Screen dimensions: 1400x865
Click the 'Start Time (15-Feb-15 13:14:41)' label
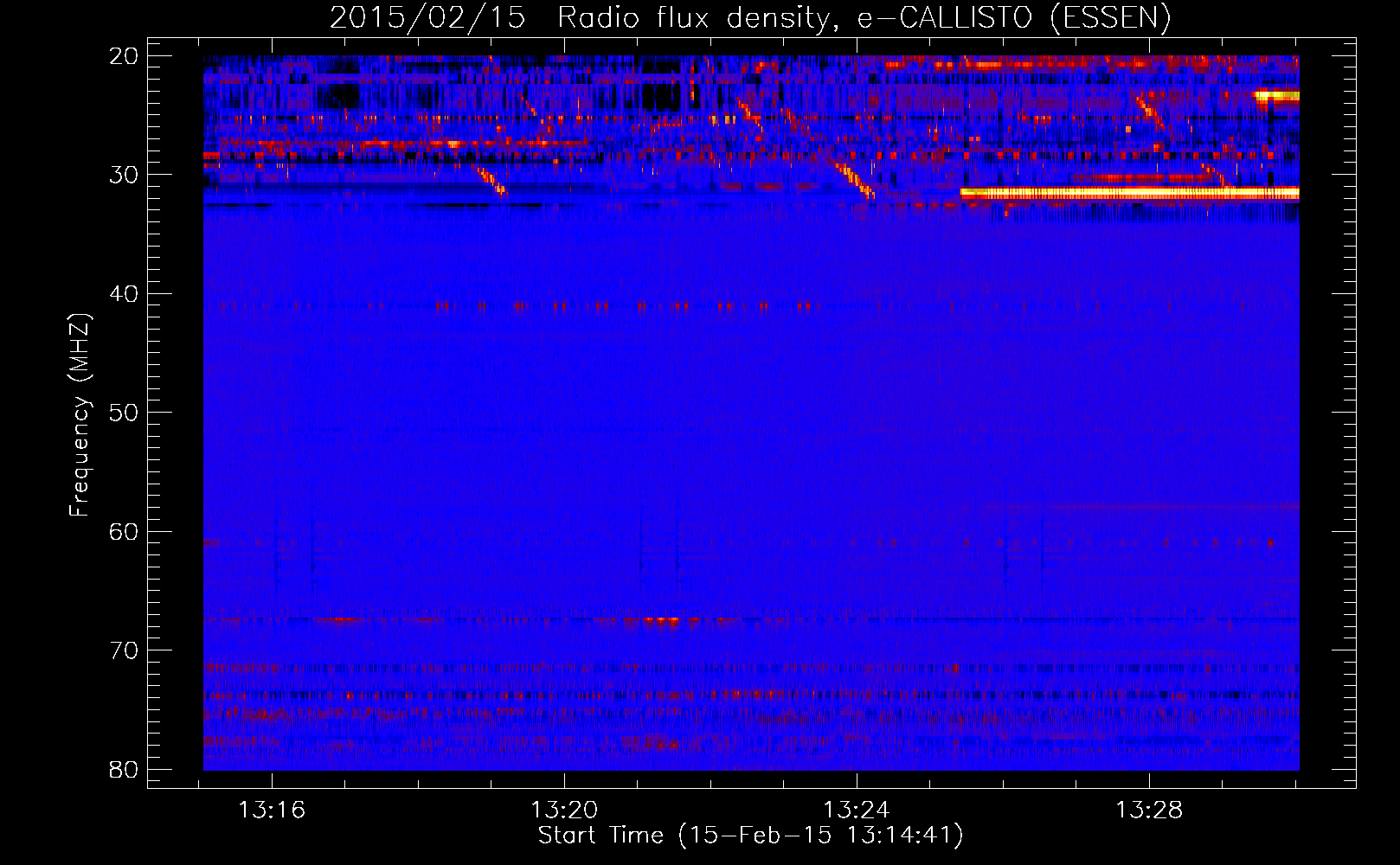(x=750, y=836)
